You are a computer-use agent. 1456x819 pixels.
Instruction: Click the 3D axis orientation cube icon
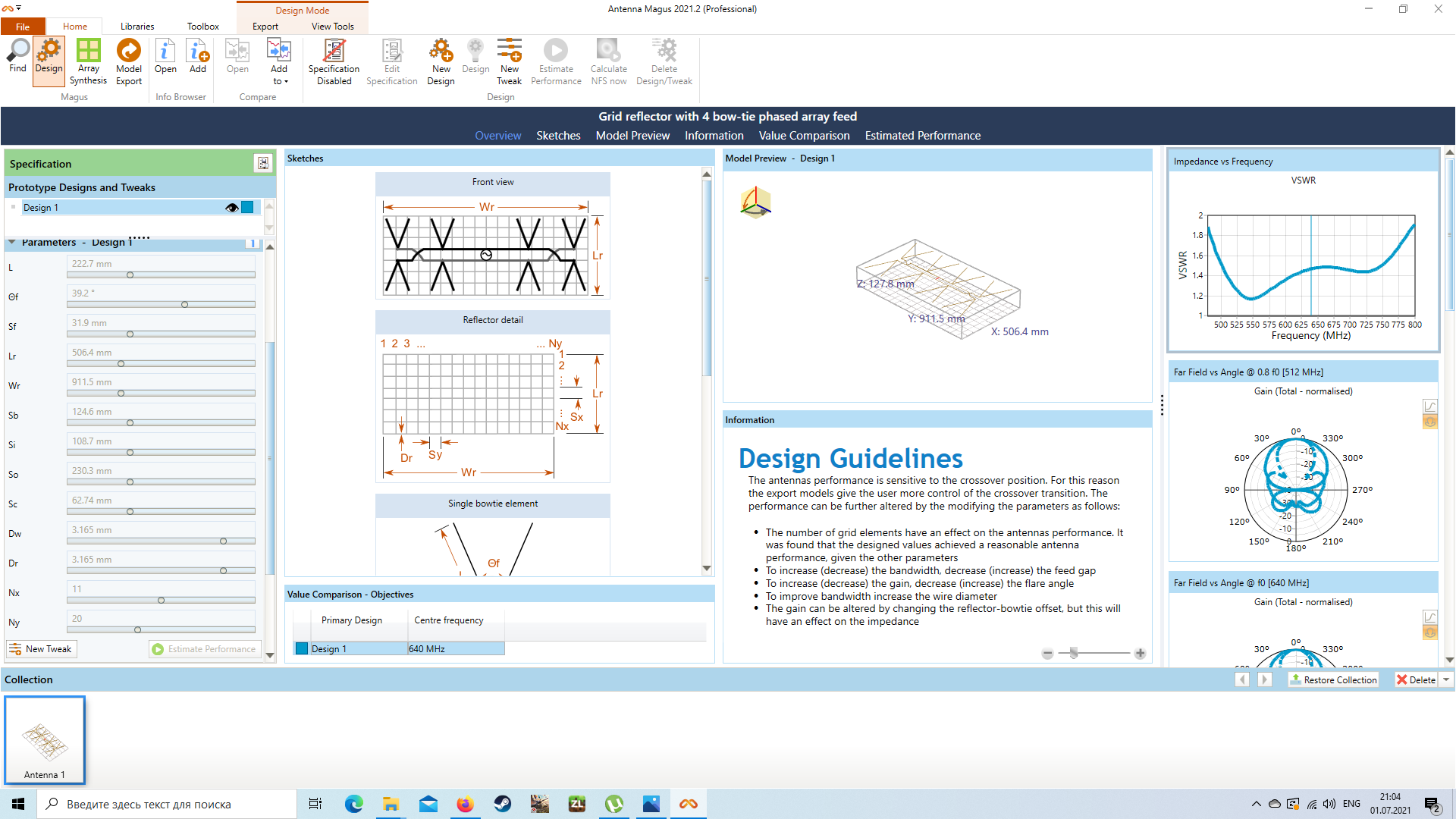click(x=755, y=202)
